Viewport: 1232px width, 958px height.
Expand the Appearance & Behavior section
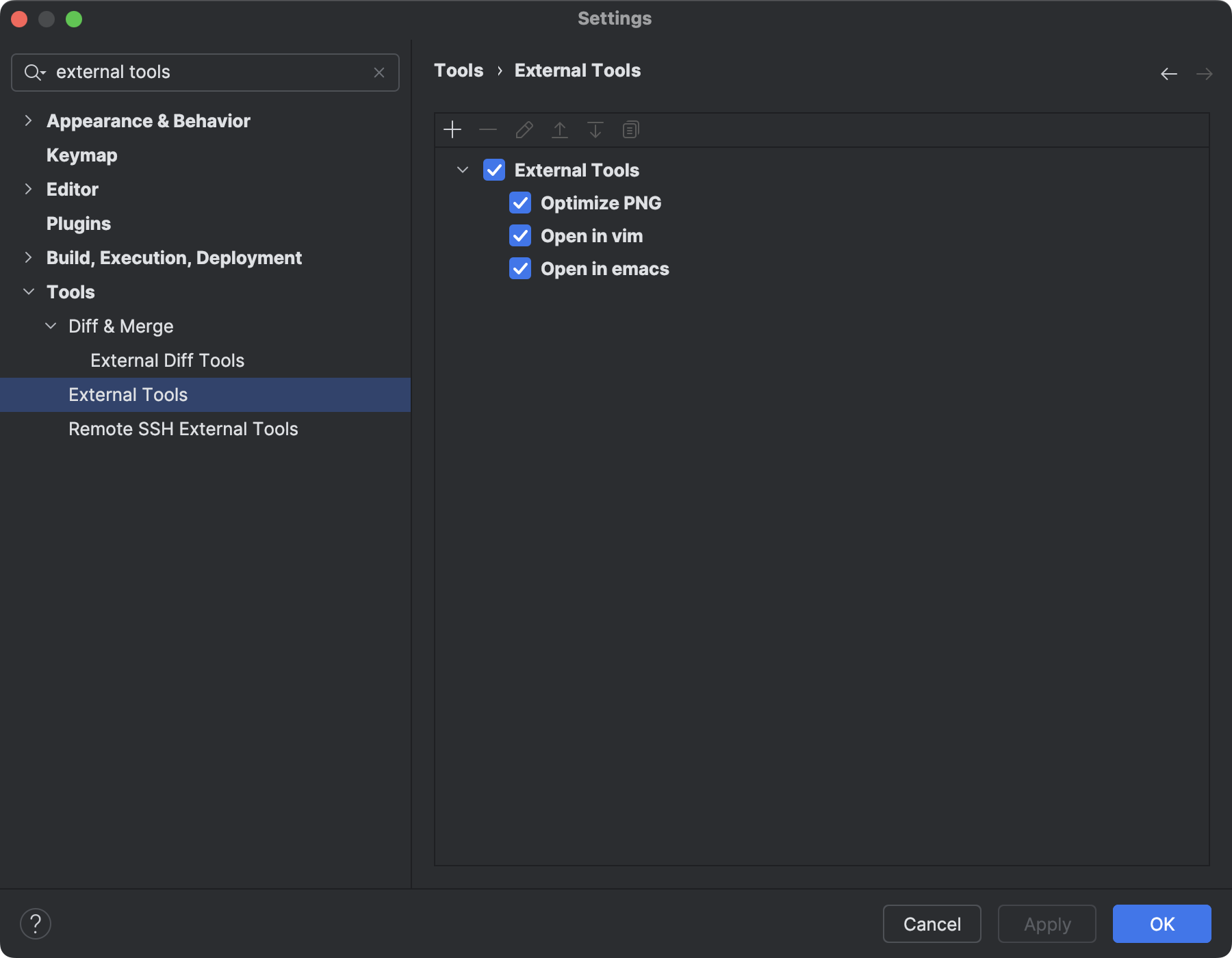28,120
